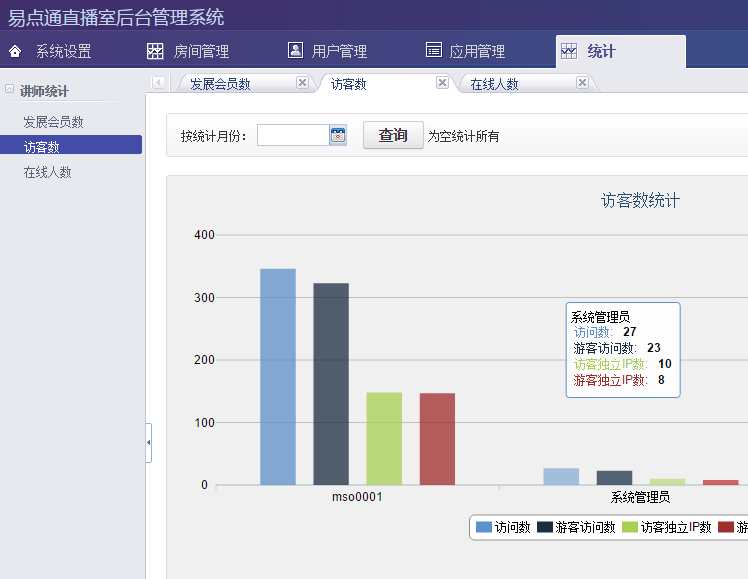Click the red 游客独立IP数 bar for mso0001
748x579 pixels.
point(437,439)
